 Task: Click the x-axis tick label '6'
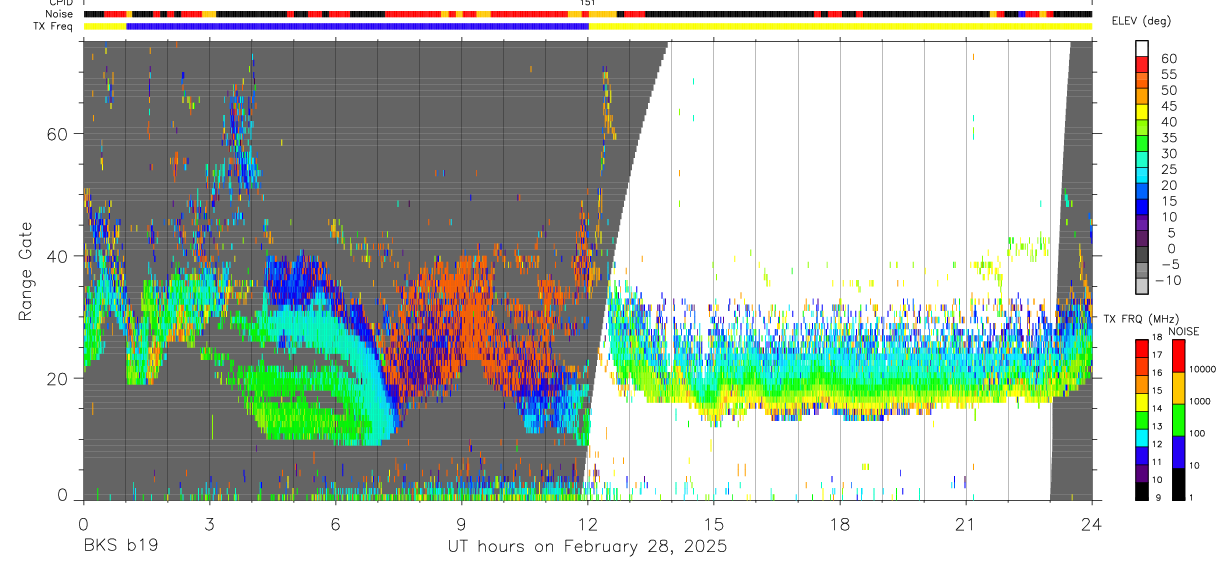pos(335,524)
